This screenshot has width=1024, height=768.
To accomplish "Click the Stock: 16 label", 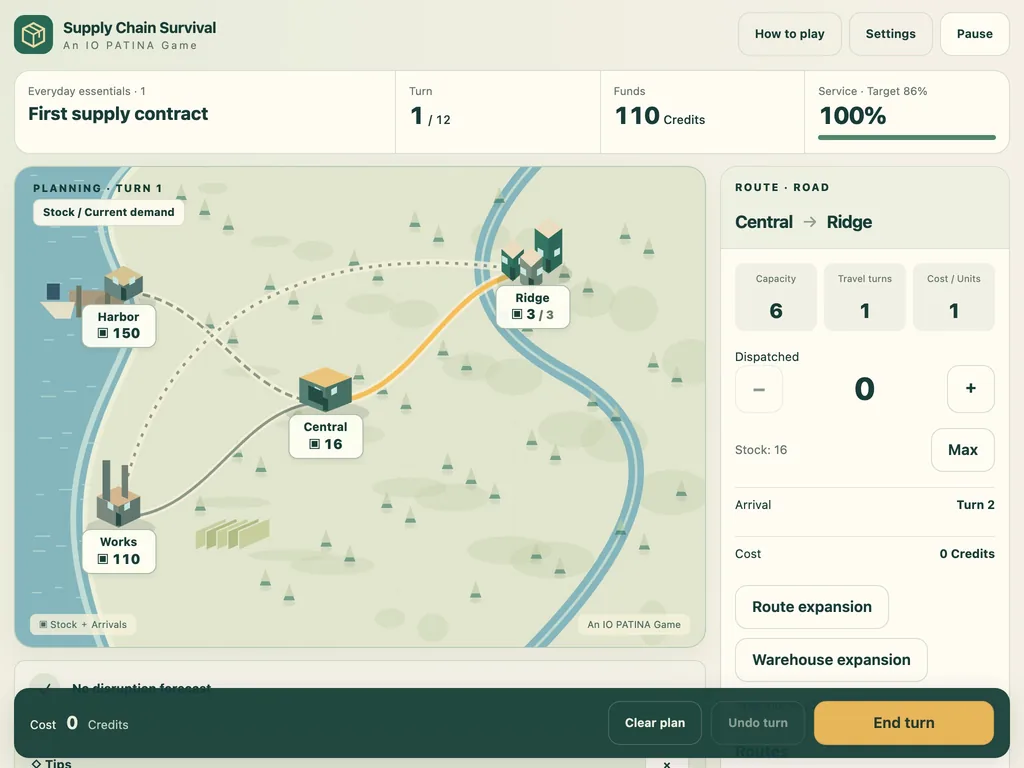I will point(761,450).
